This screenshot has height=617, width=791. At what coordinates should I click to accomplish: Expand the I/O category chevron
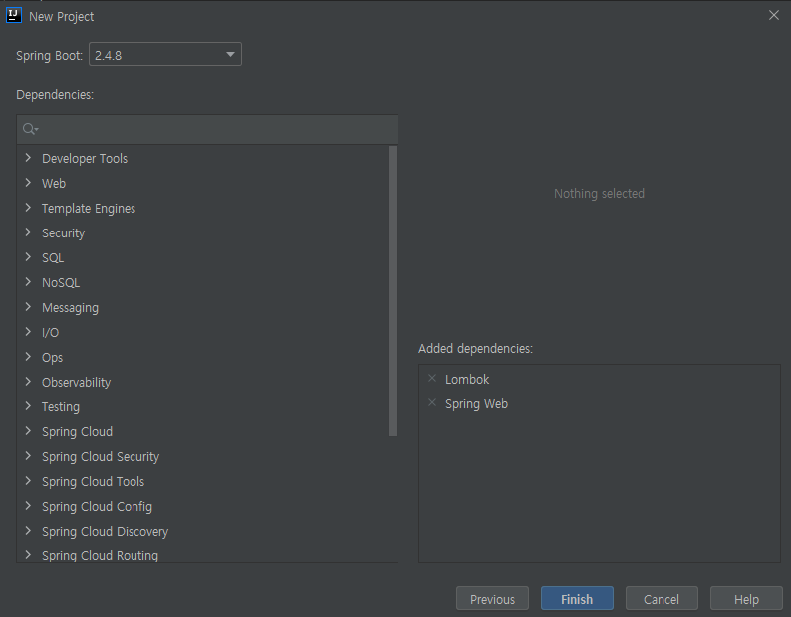[x=28, y=331]
